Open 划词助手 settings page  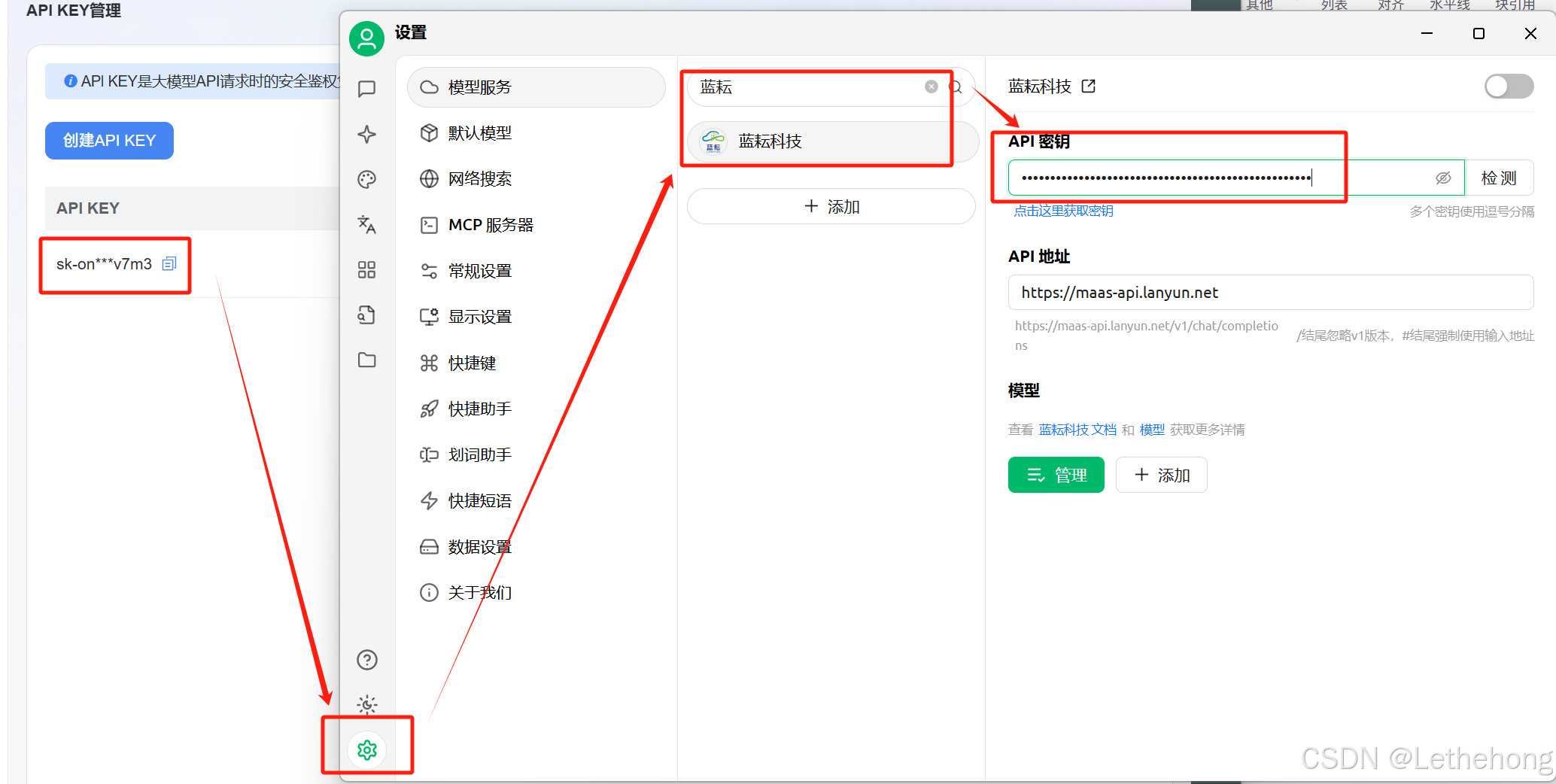536,455
